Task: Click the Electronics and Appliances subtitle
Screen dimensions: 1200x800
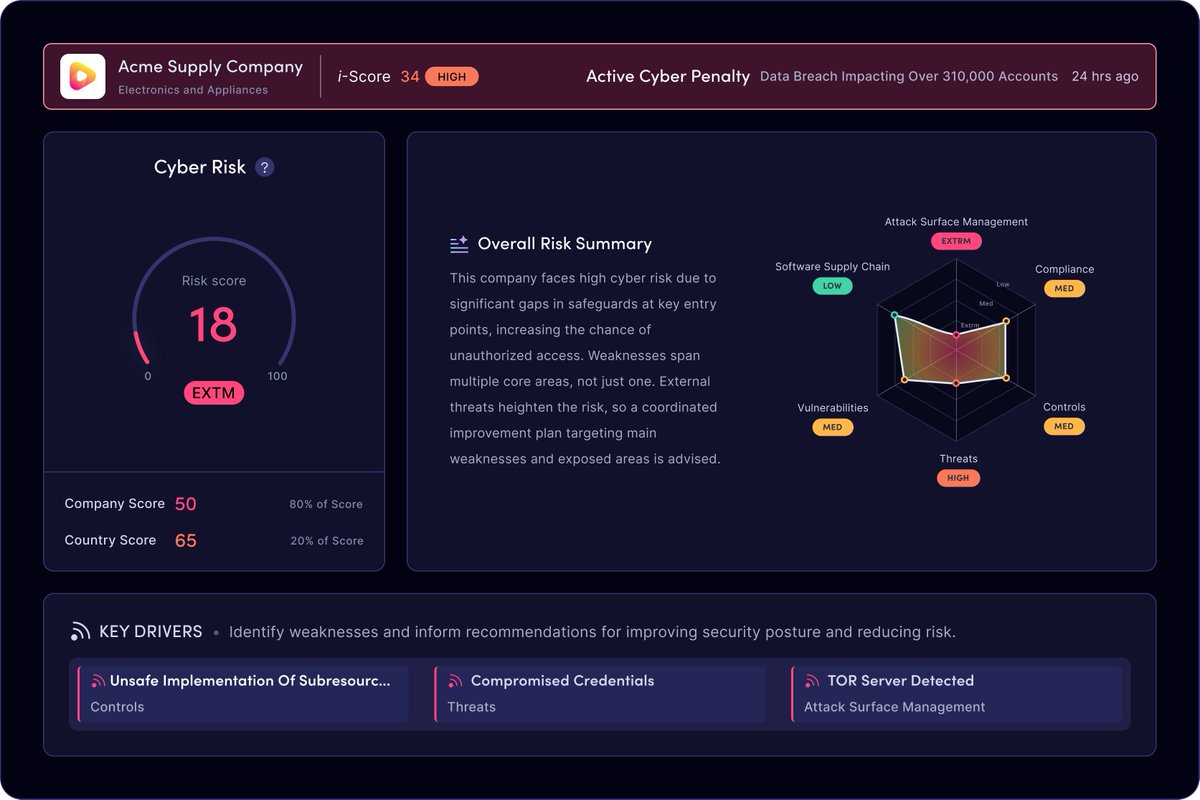Action: point(193,90)
